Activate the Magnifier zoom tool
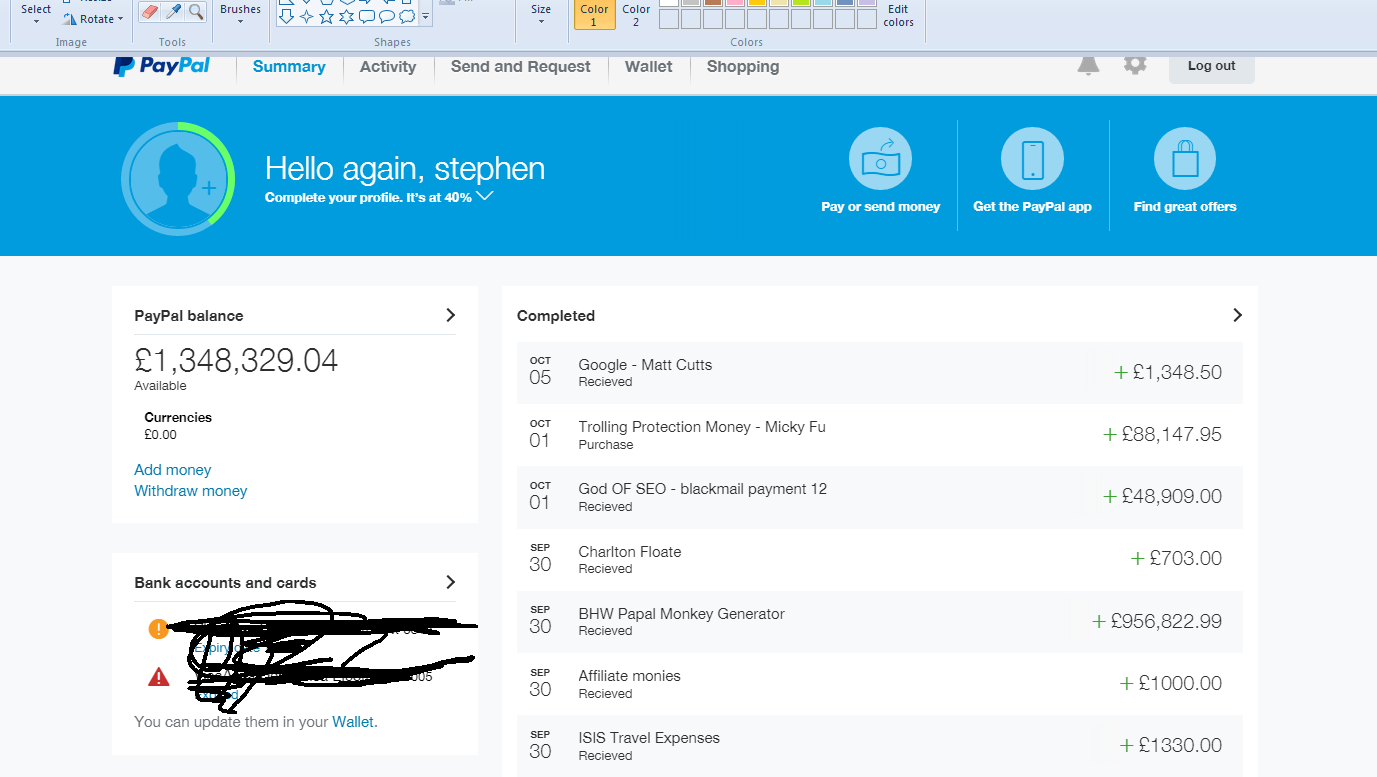Viewport: 1377px width, 777px height. tap(196, 12)
